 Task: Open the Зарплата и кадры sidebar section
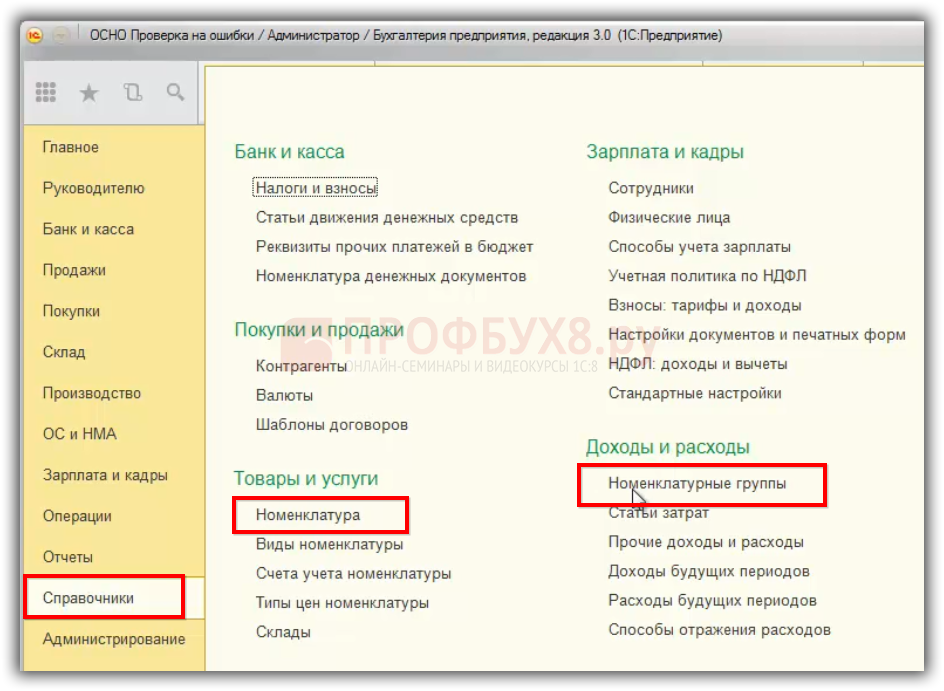104,475
